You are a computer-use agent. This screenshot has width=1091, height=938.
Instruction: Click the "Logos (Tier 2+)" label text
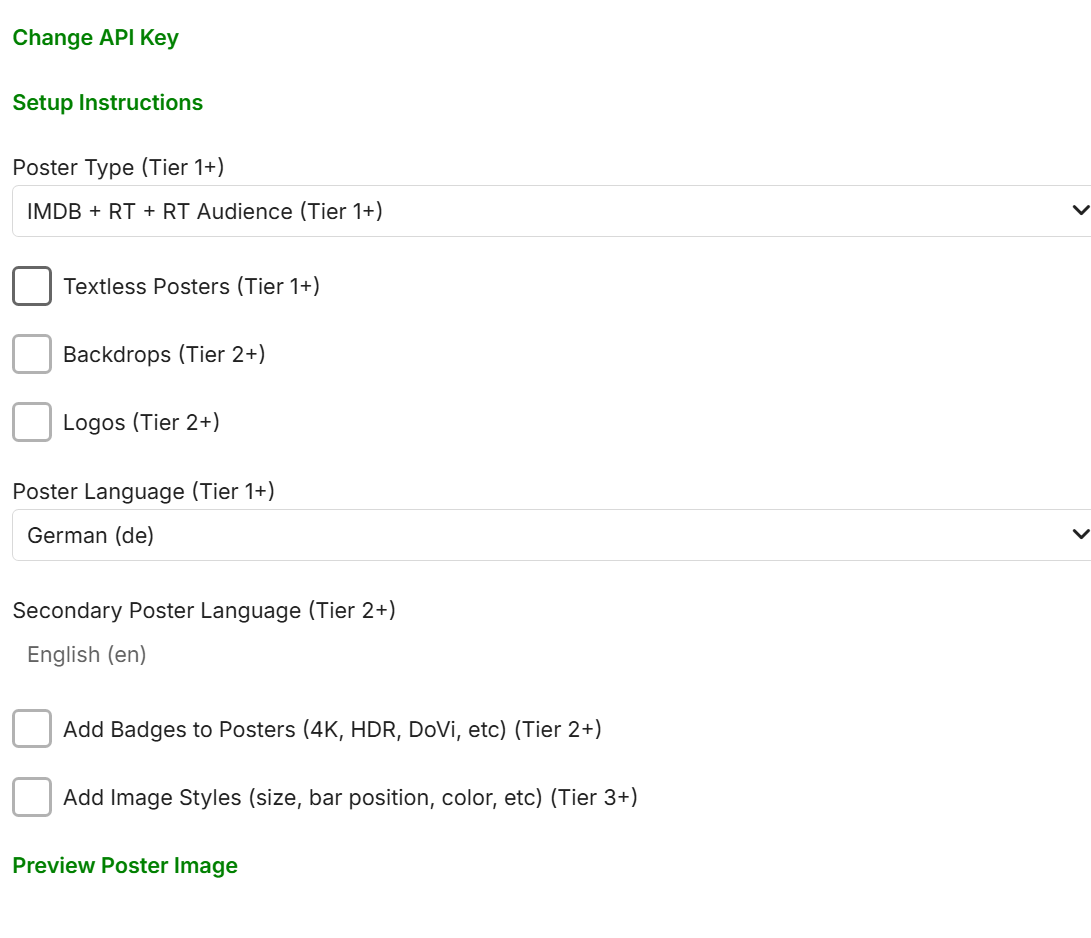coord(141,422)
